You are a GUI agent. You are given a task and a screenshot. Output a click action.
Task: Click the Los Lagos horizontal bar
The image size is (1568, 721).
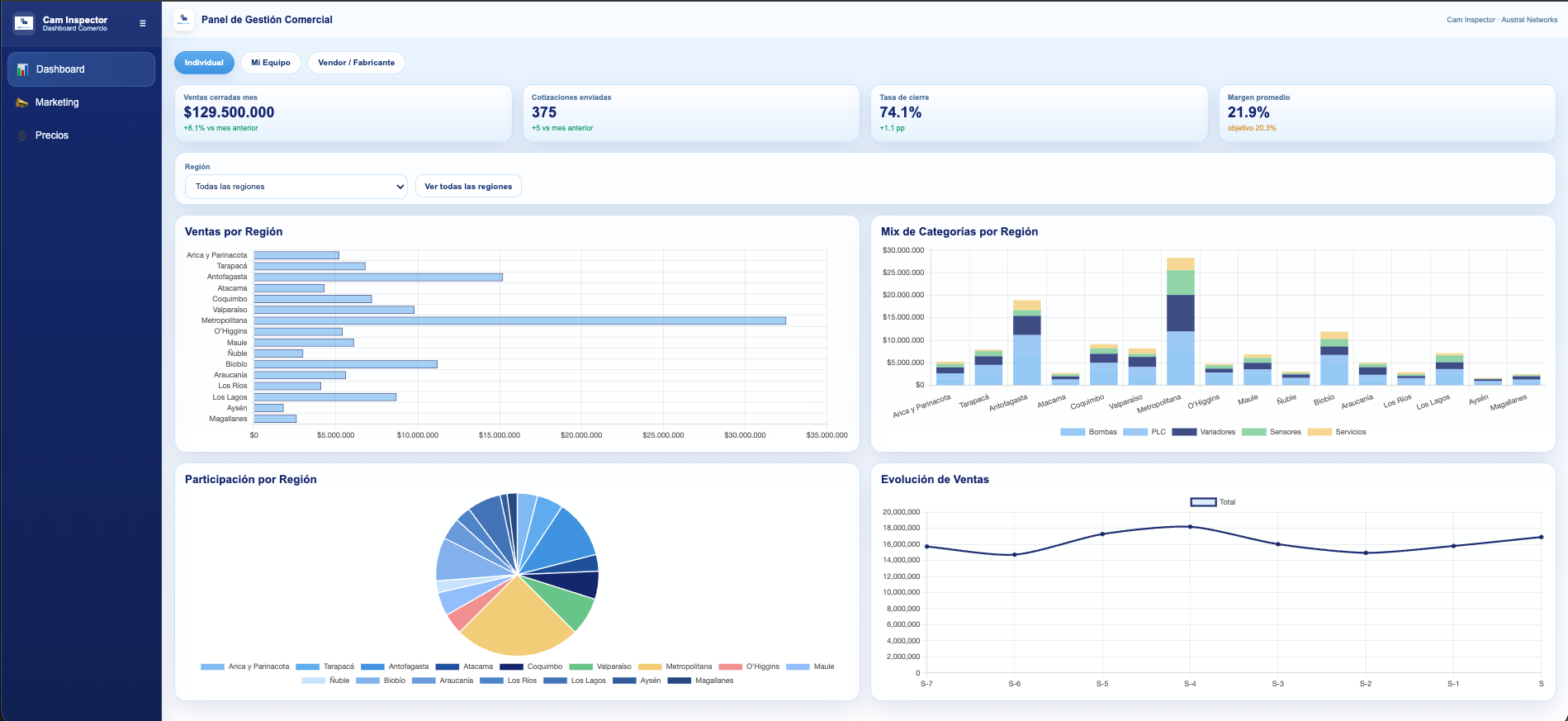tap(325, 397)
